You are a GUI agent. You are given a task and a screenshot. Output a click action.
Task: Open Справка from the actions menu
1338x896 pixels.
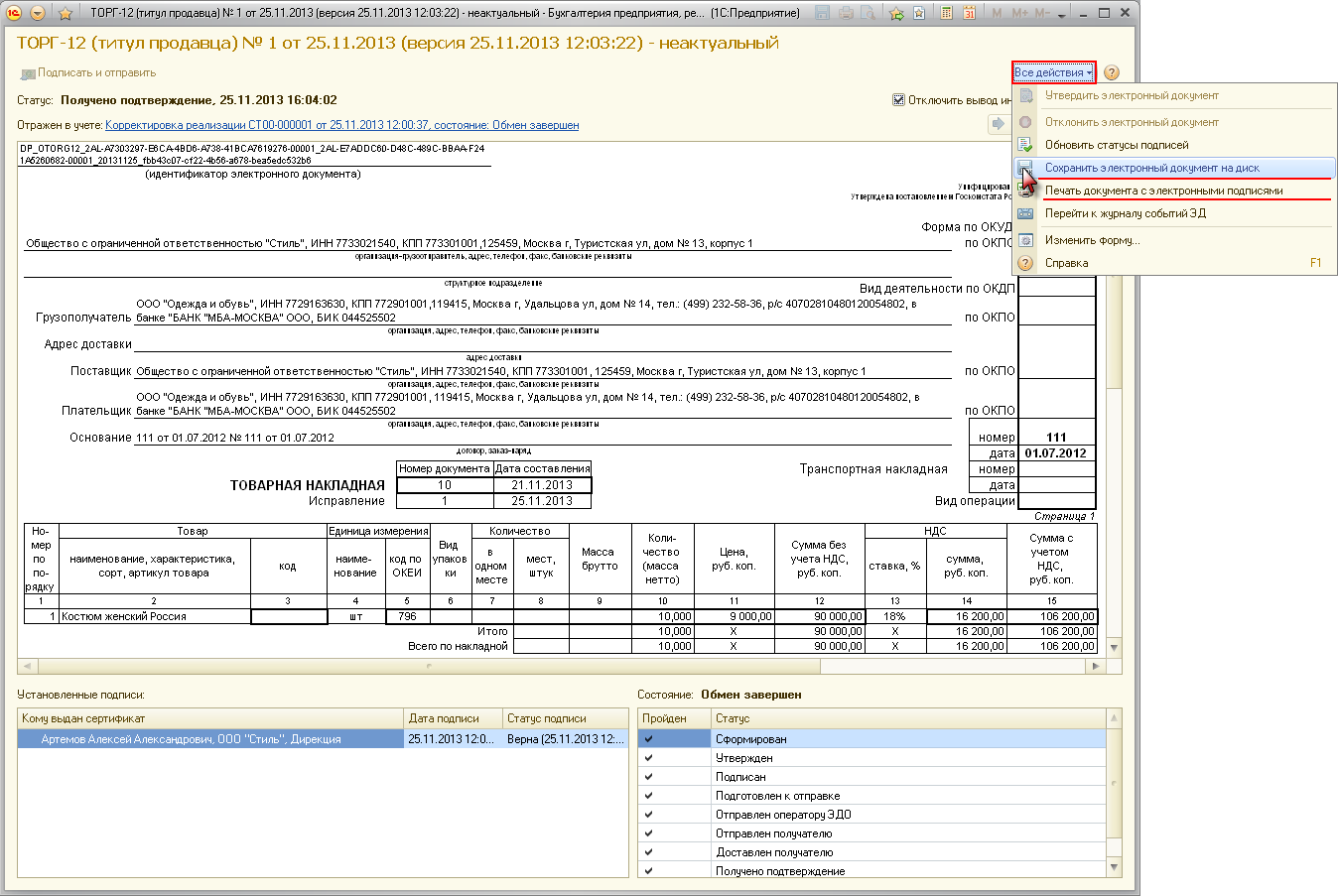pyautogui.click(x=1066, y=263)
